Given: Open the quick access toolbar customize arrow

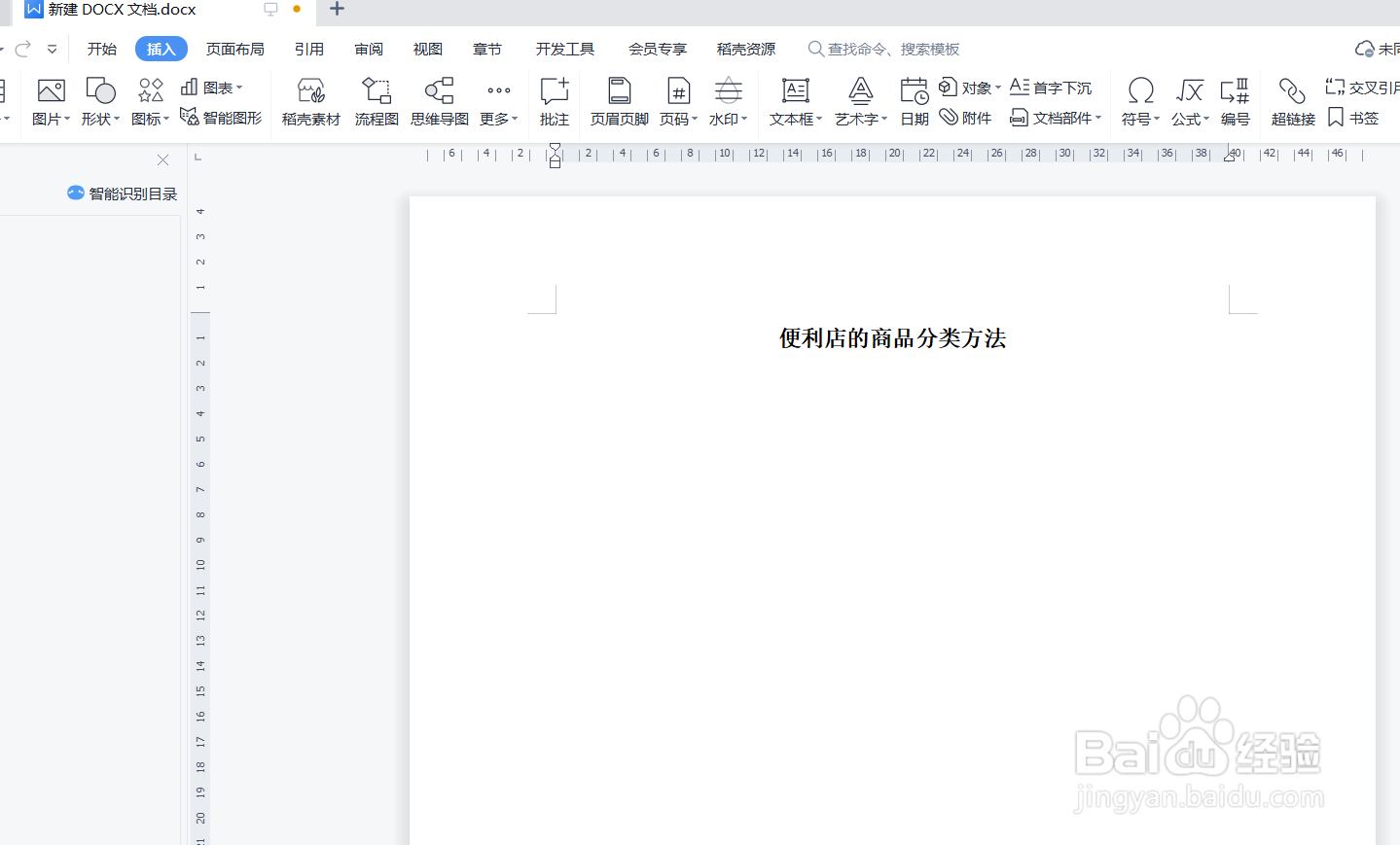Looking at the screenshot, I should 53,49.
